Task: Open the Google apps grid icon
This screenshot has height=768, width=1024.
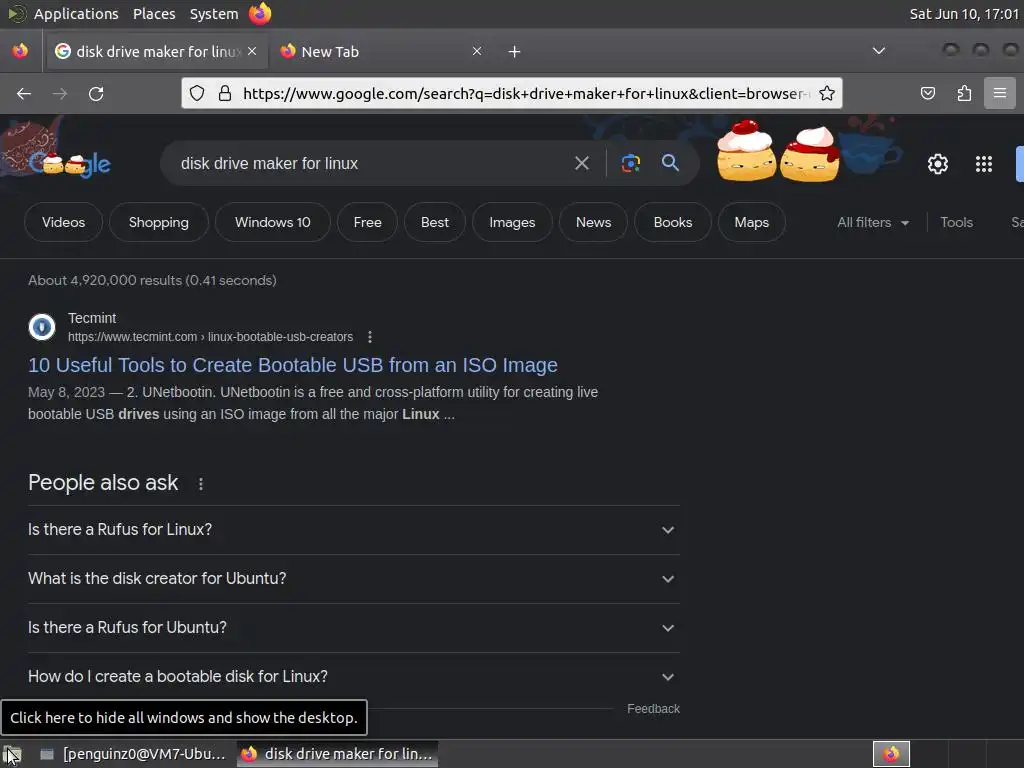Action: [984, 164]
